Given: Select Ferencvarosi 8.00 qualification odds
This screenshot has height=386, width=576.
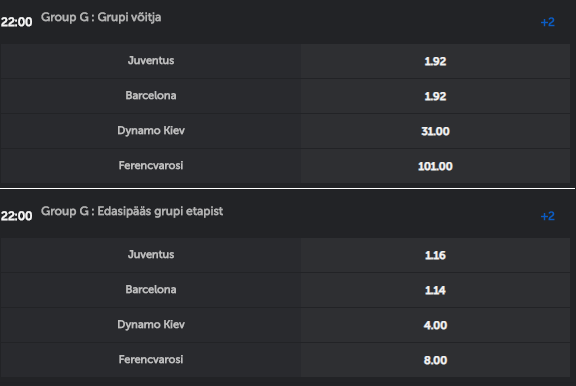Looking at the screenshot, I should pyautogui.click(x=435, y=360).
